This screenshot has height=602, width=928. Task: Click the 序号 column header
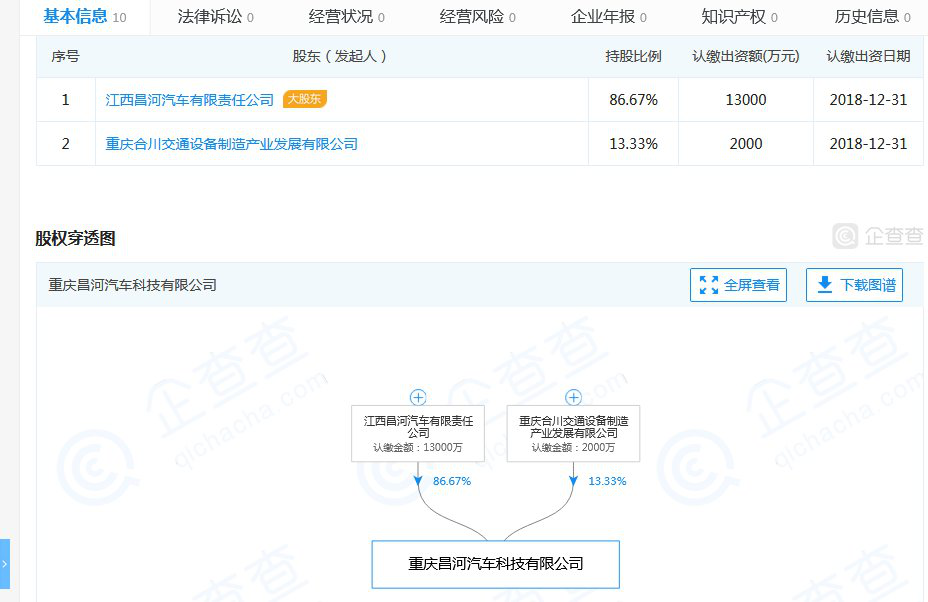pyautogui.click(x=65, y=56)
